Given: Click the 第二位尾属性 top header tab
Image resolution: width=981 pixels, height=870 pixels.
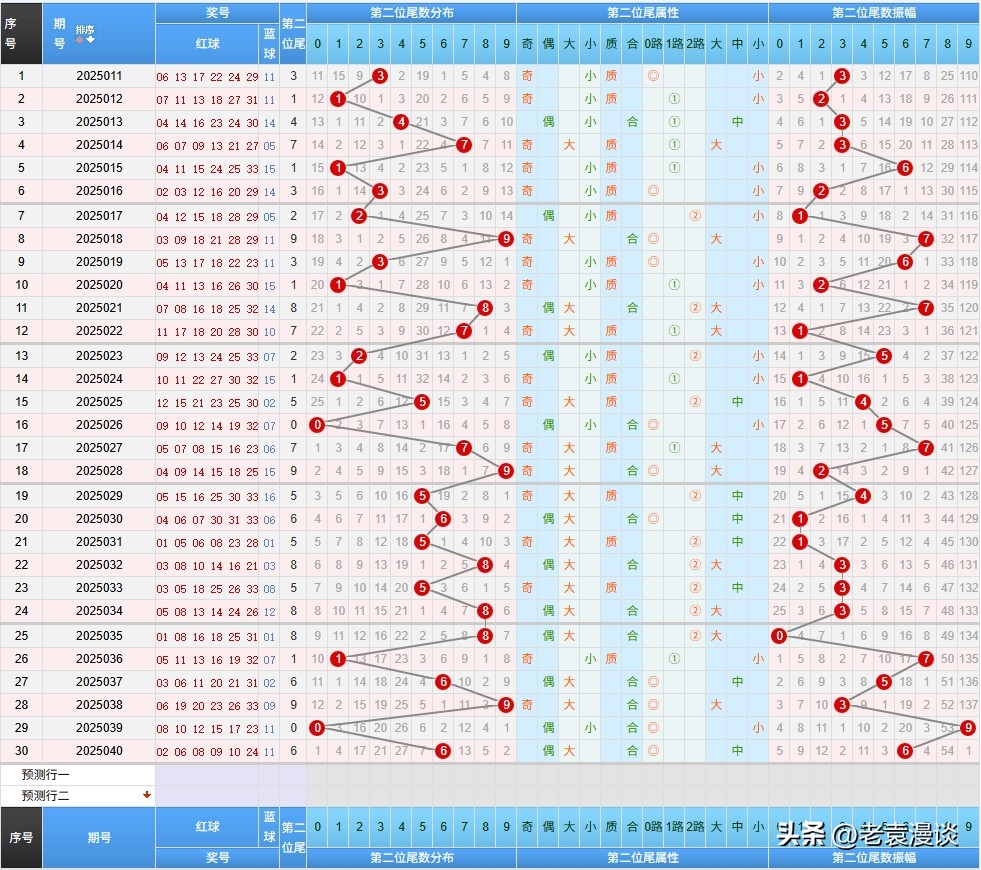Looking at the screenshot, I should [642, 13].
